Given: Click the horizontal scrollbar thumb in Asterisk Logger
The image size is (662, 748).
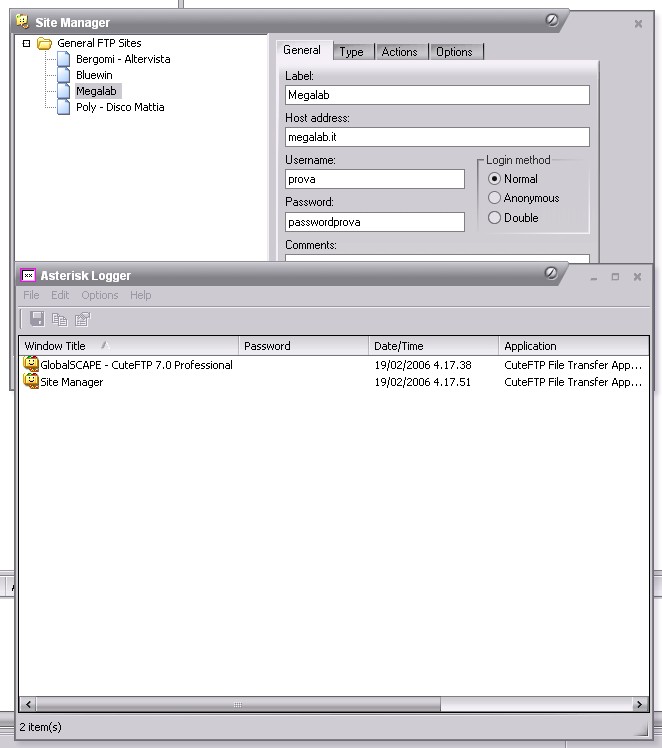Looking at the screenshot, I should [x=238, y=704].
